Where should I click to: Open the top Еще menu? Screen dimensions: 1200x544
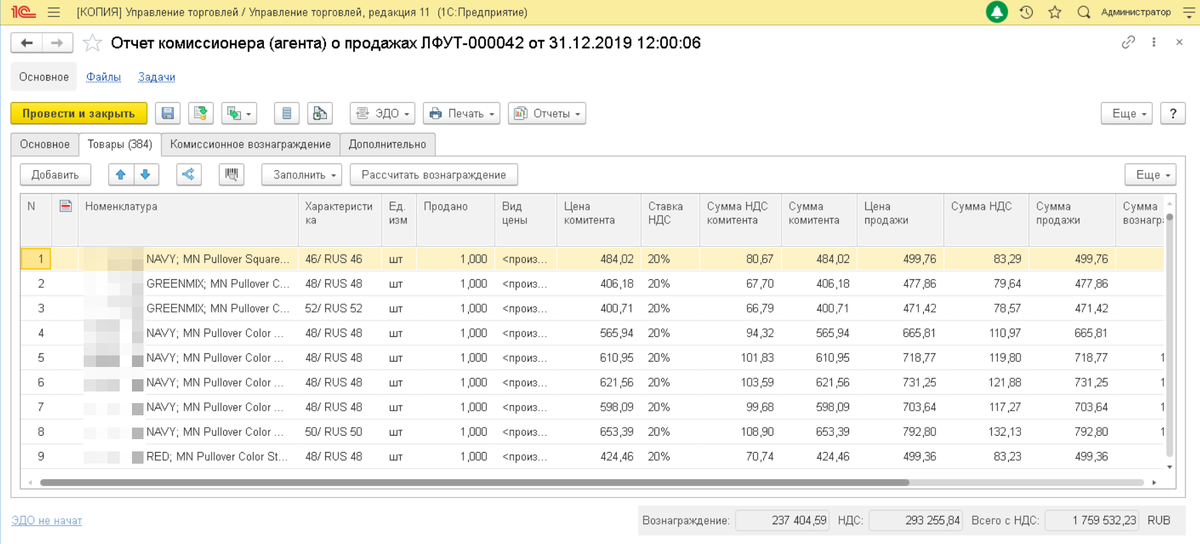coord(1127,113)
